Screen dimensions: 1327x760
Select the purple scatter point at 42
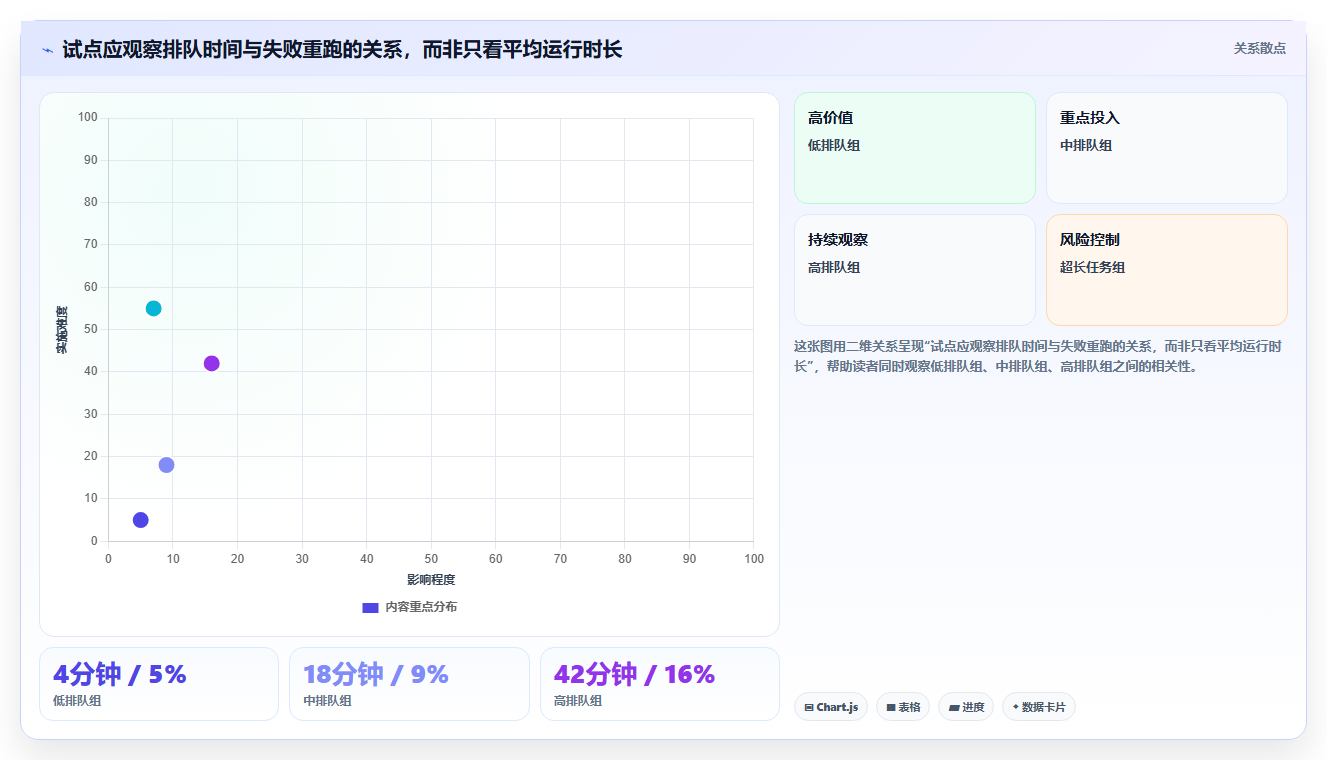(x=211, y=363)
